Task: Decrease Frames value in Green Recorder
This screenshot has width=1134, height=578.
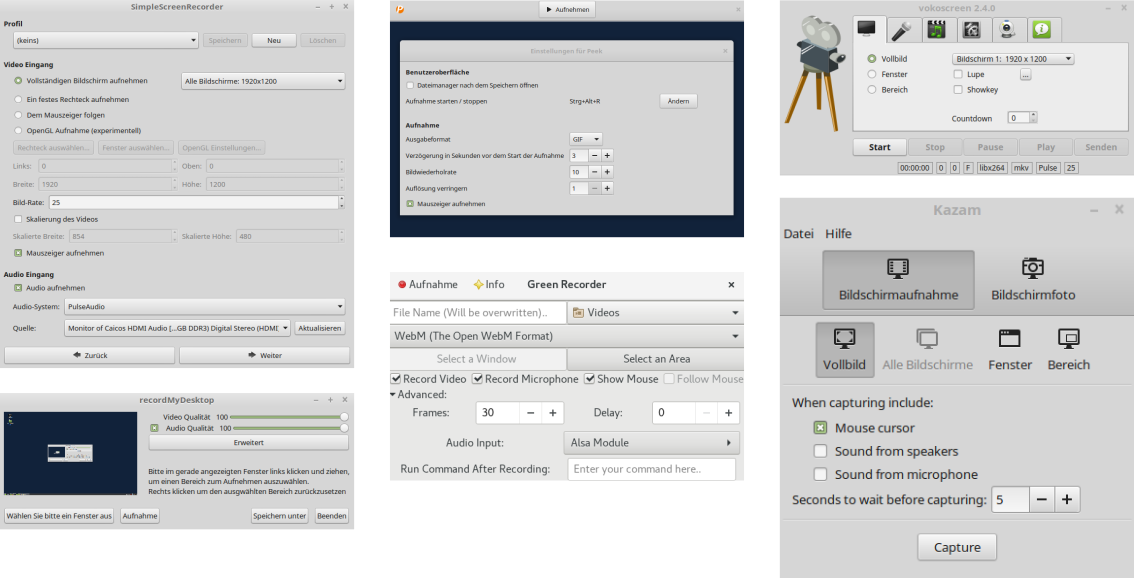Action: coord(530,412)
